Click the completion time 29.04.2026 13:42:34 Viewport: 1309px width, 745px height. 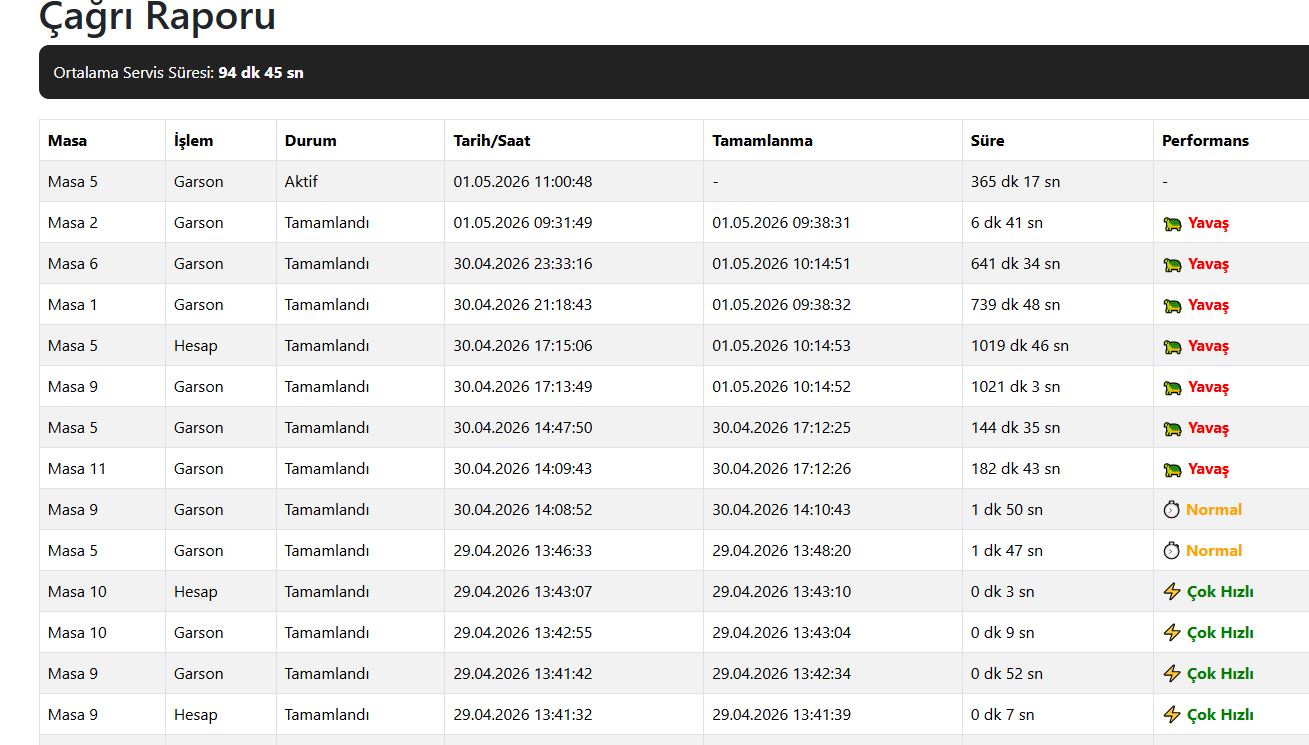point(781,674)
